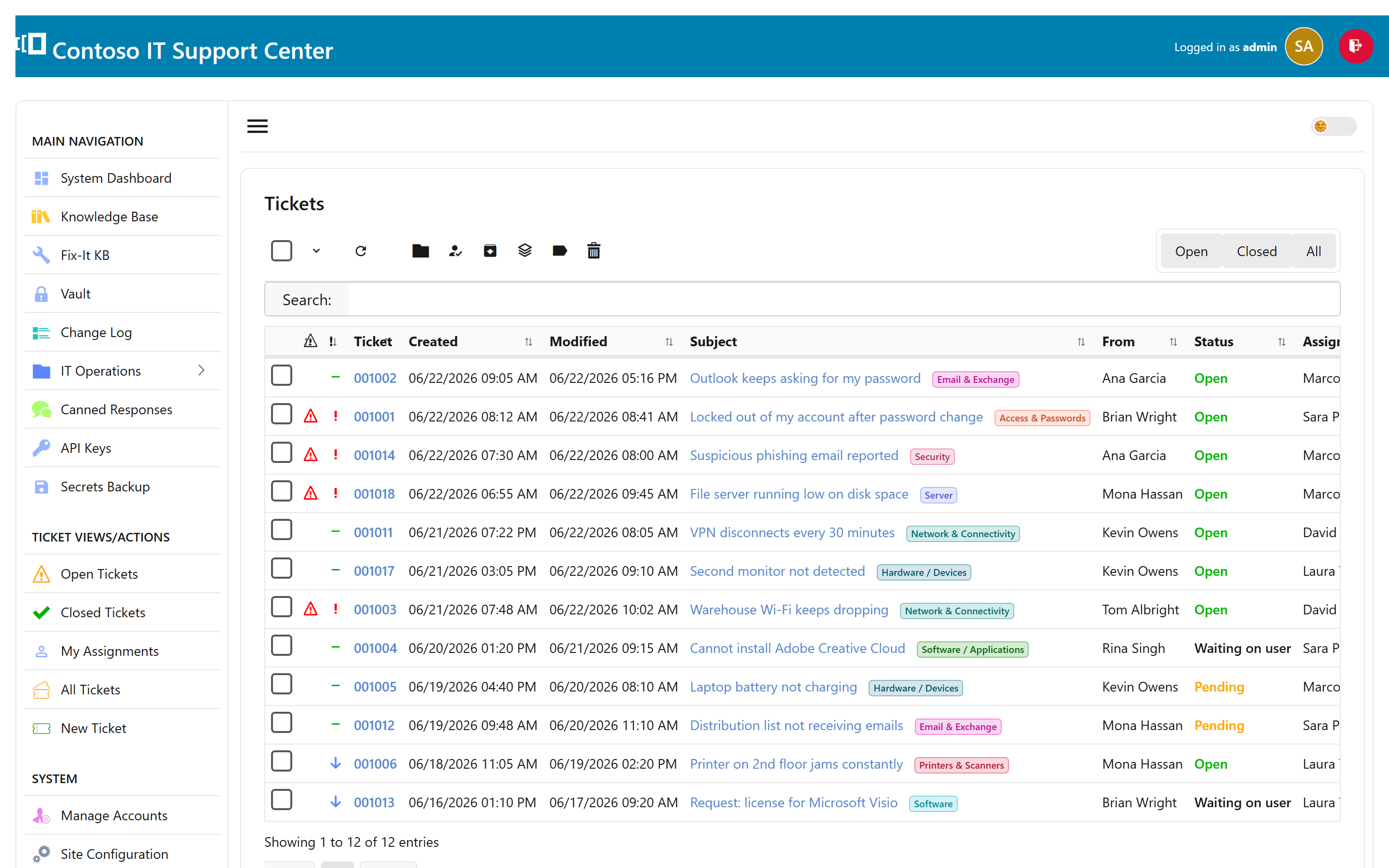
Task: Open 'Suspicious phishing email reported' ticket
Action: tap(794, 455)
